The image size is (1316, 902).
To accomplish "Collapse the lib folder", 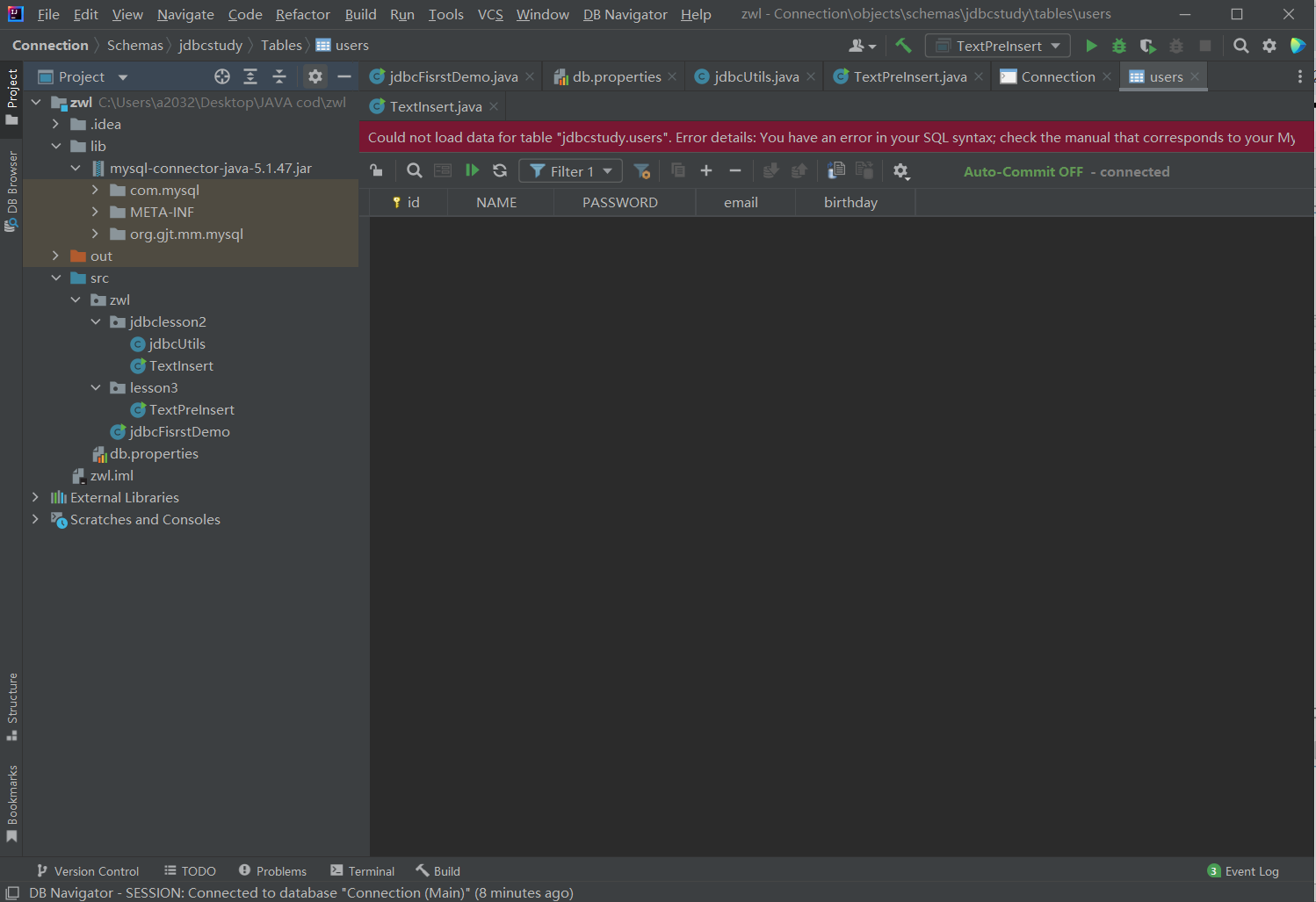I will (55, 146).
